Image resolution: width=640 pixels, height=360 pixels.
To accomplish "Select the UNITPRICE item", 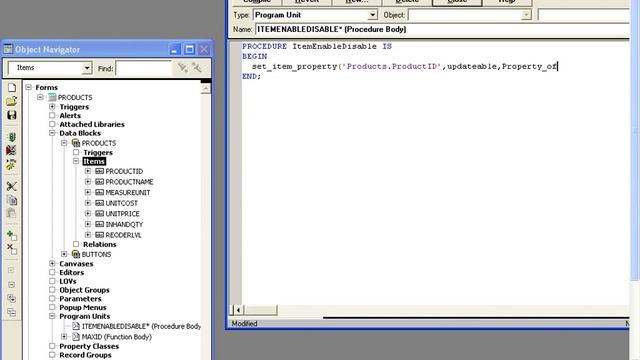I will [x=122, y=213].
